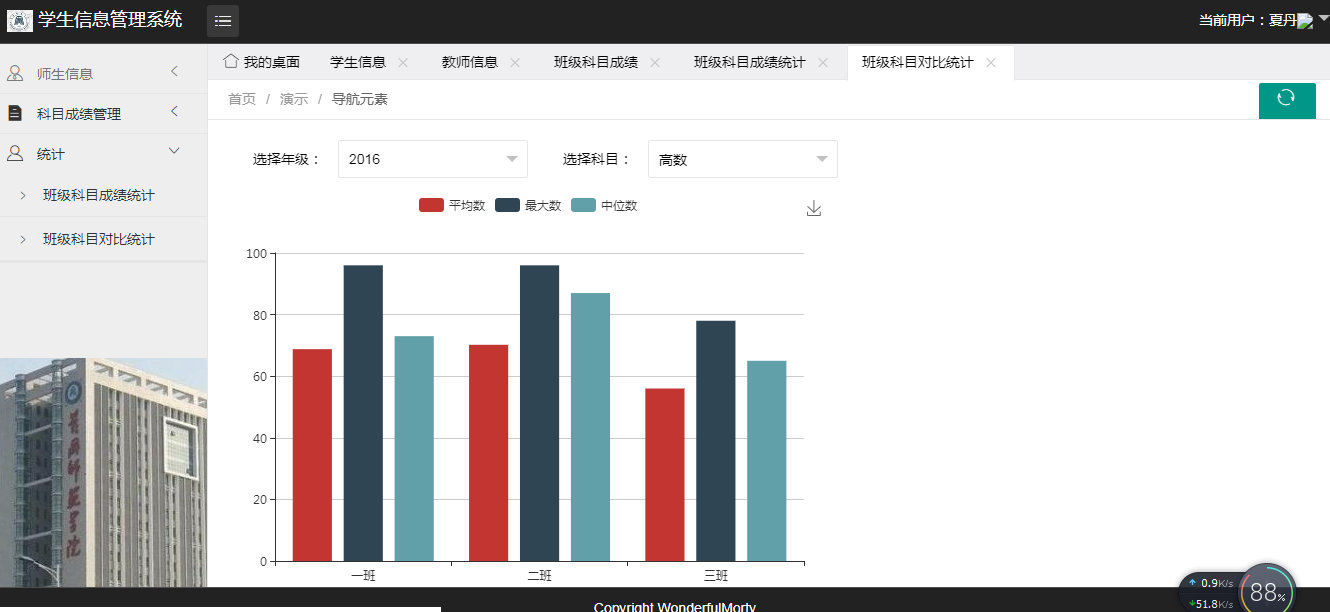The height and width of the screenshot is (612, 1330).
Task: Click the 统计 person icon in sidebar
Action: [x=15, y=153]
